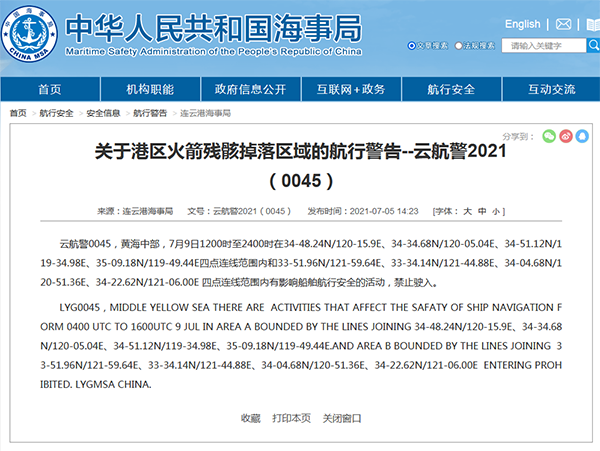Select the 法规搜索 radio button
The width and height of the screenshot is (600, 451).
click(459, 46)
